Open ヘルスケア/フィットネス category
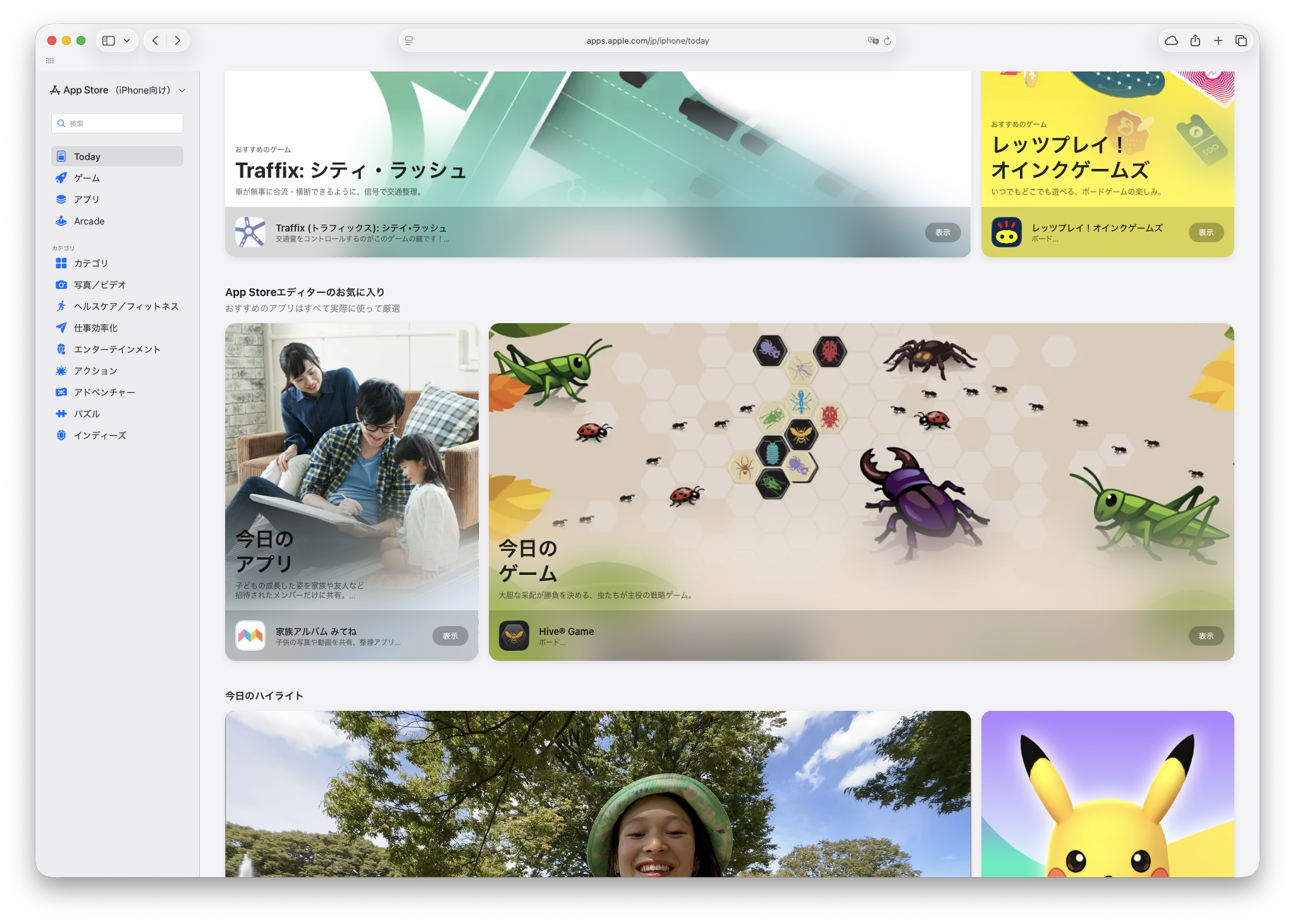The height and width of the screenshot is (924, 1295). click(118, 306)
